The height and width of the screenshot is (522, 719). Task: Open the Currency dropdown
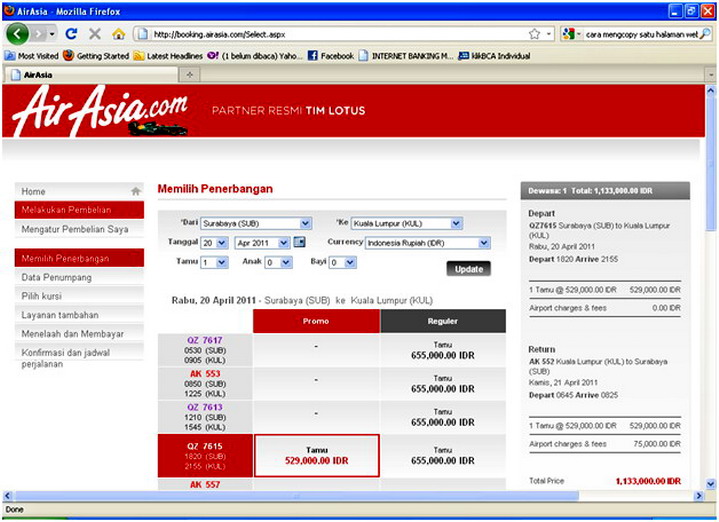pyautogui.click(x=427, y=243)
